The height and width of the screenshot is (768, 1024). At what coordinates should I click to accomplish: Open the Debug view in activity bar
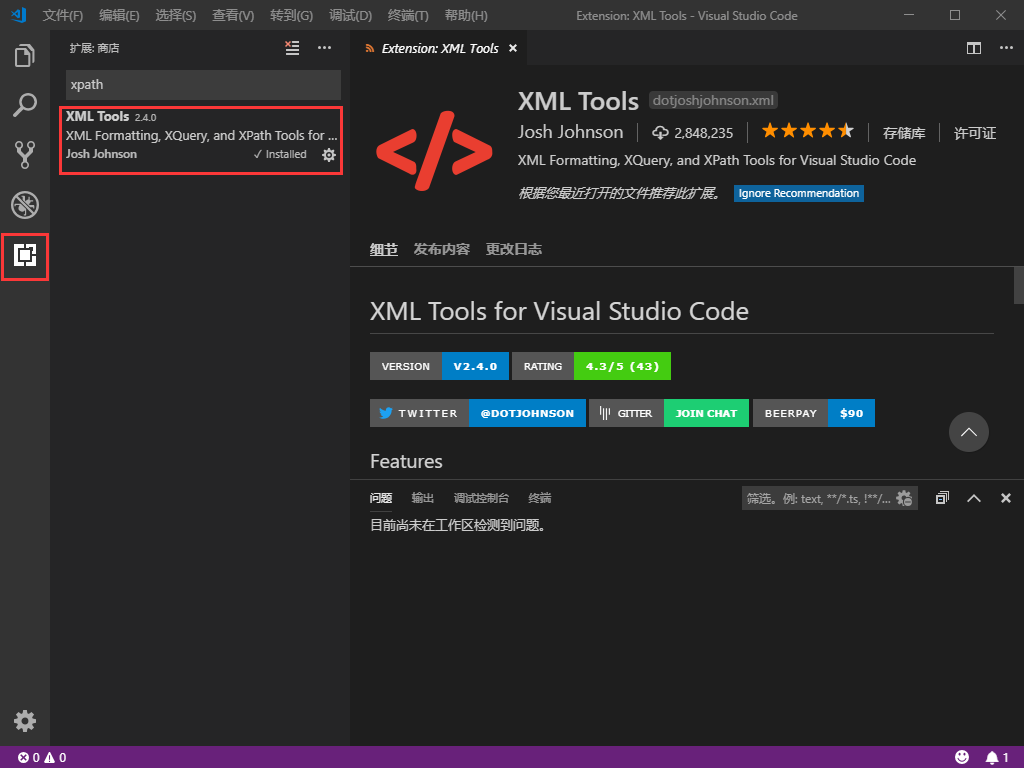[25, 205]
